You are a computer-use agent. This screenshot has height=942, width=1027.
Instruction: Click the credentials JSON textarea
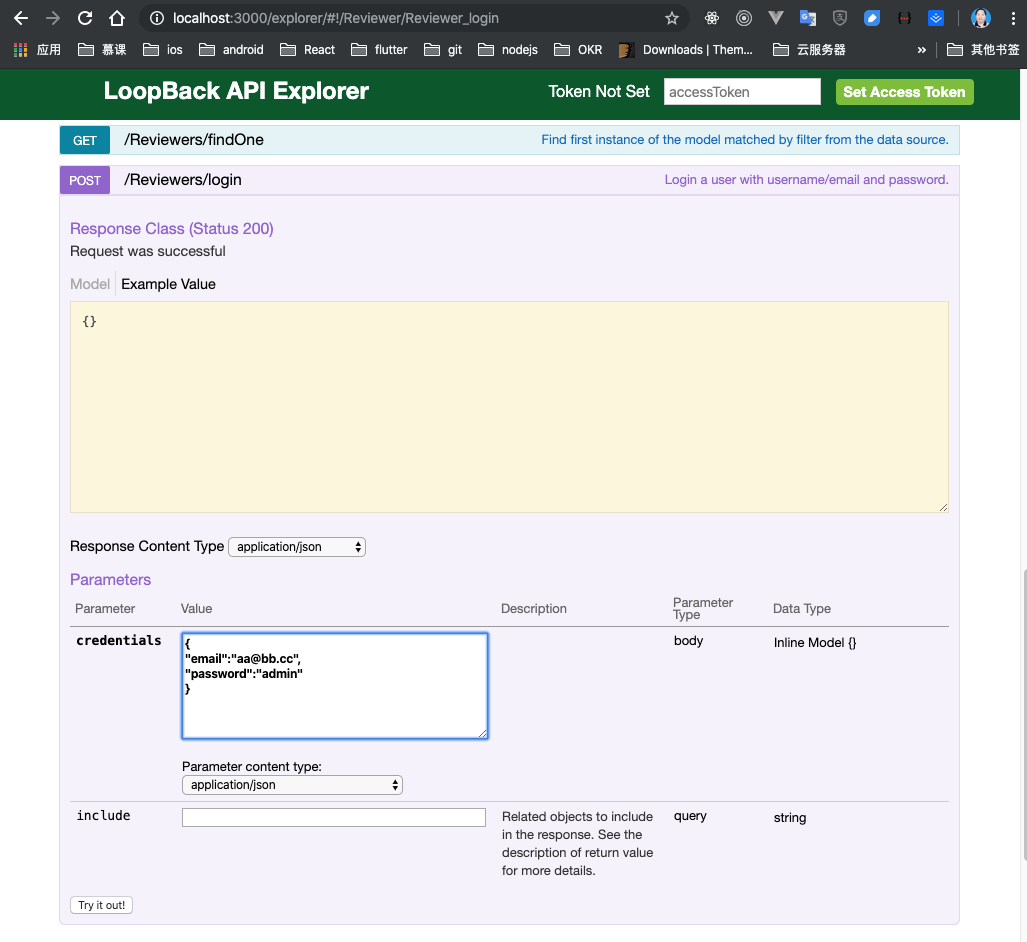[335, 686]
